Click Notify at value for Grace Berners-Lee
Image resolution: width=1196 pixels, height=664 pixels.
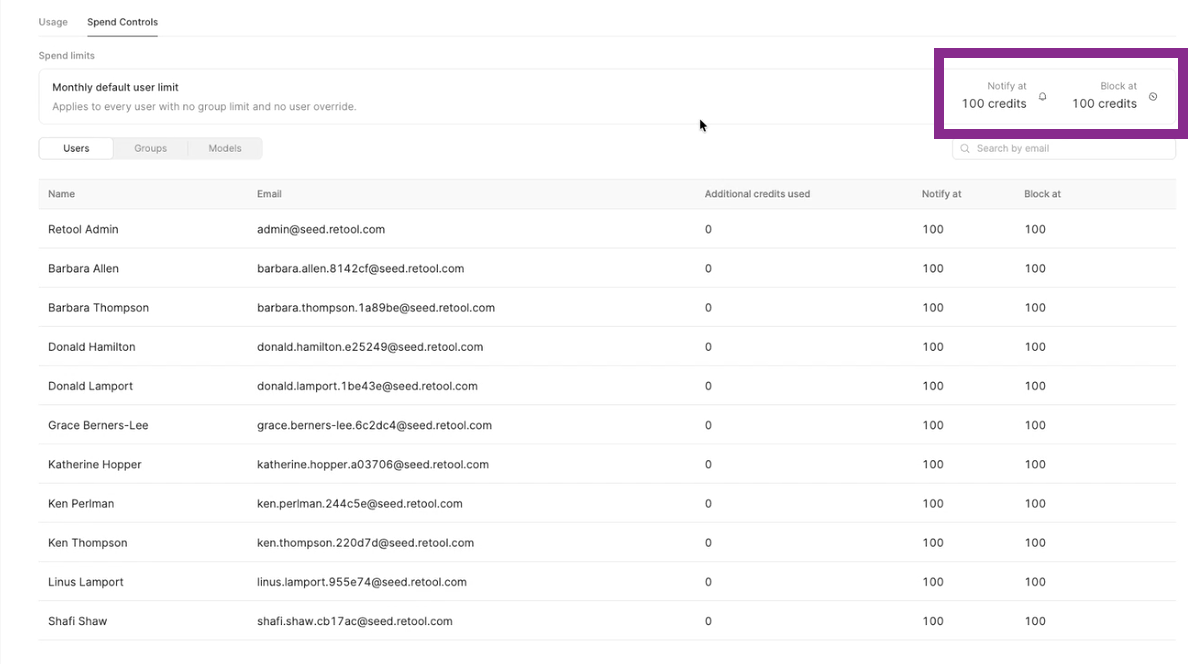[x=933, y=425]
